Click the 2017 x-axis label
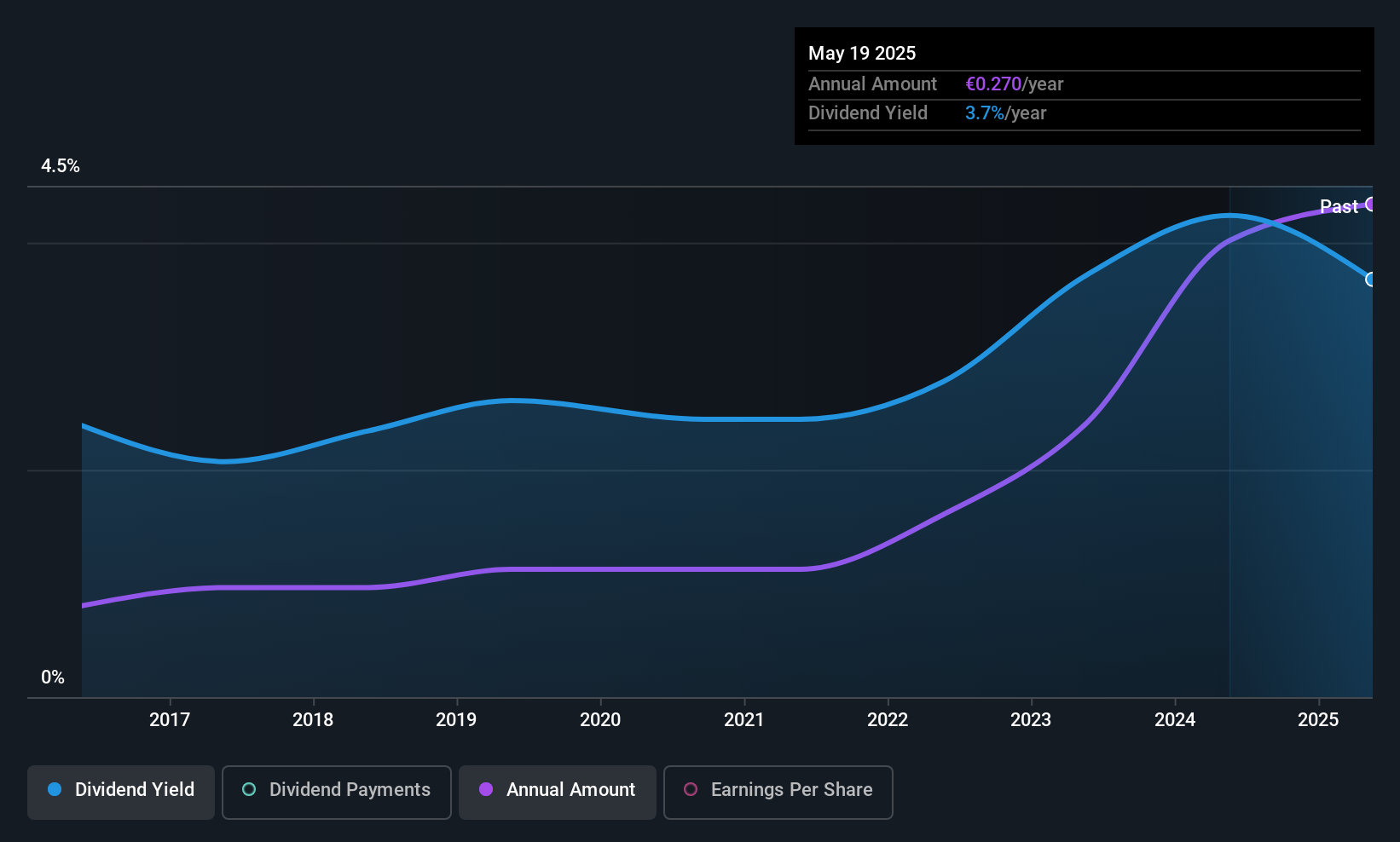Screen dimensions: 1400x842 [x=170, y=719]
